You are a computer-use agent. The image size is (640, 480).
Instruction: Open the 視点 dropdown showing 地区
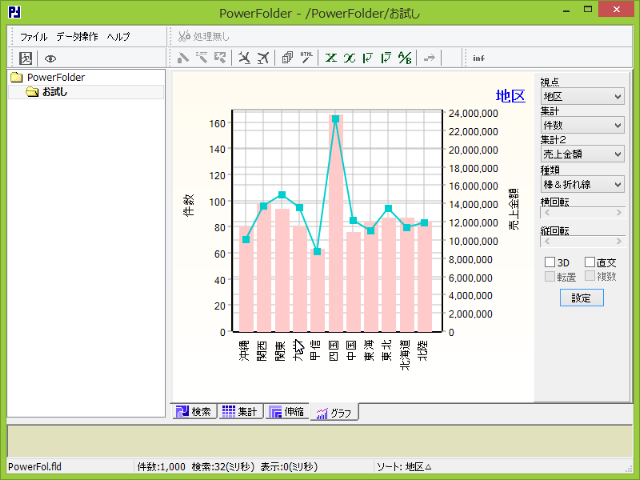coord(582,96)
